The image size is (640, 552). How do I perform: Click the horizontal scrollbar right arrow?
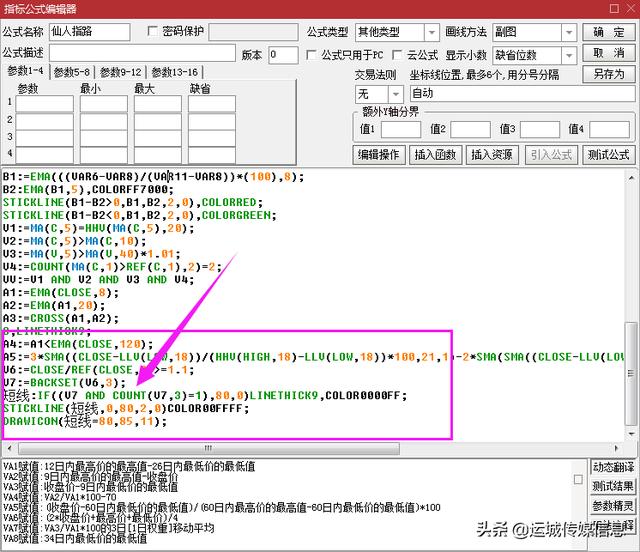pyautogui.click(x=616, y=448)
